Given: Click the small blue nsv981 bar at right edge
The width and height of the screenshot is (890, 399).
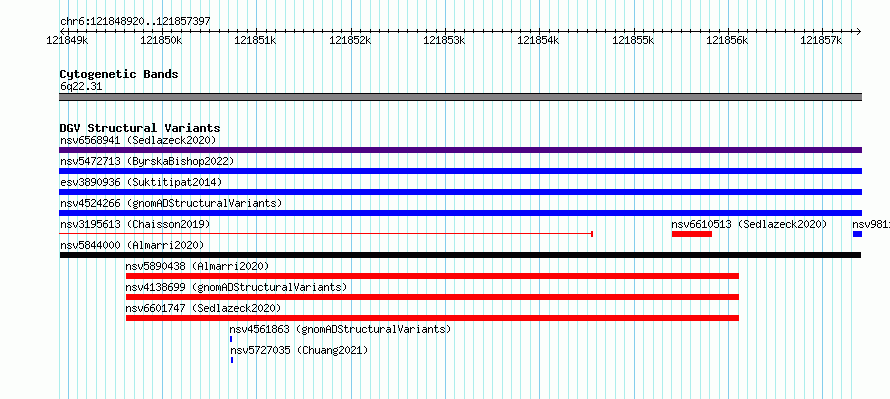Looking at the screenshot, I should [857, 234].
